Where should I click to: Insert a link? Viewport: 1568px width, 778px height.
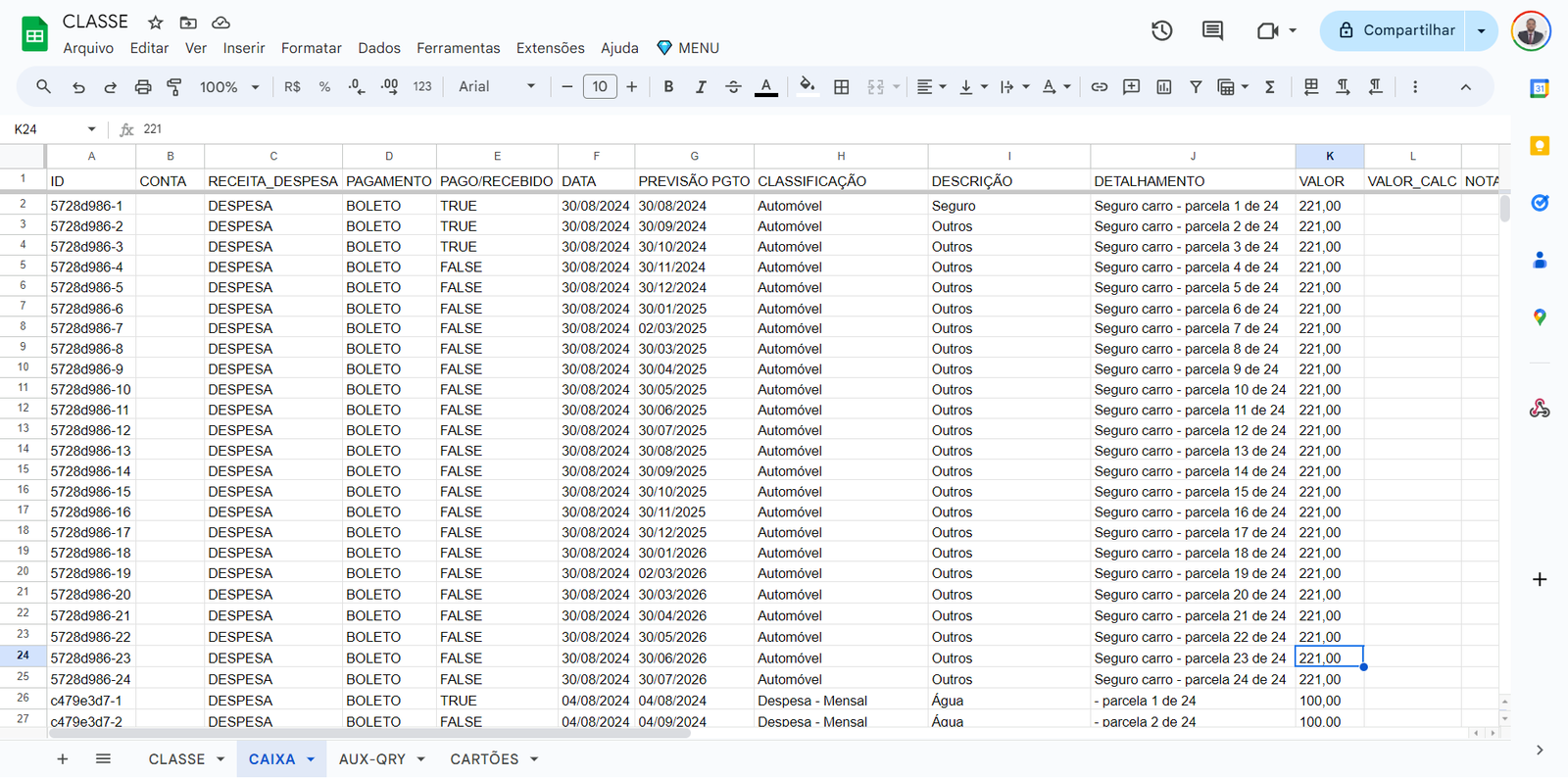coord(1100,87)
